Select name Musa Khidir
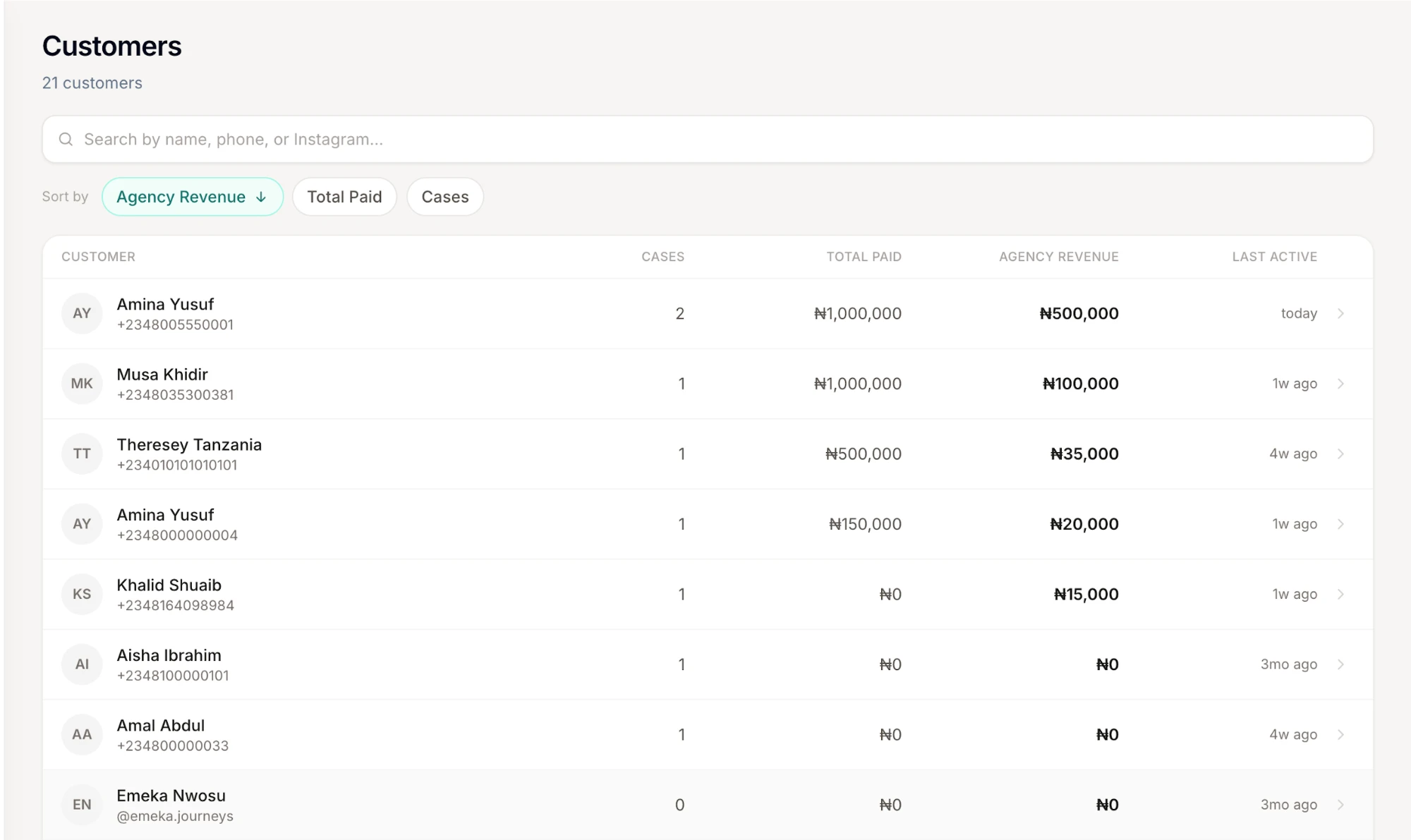This screenshot has height=840, width=1411. (x=162, y=375)
